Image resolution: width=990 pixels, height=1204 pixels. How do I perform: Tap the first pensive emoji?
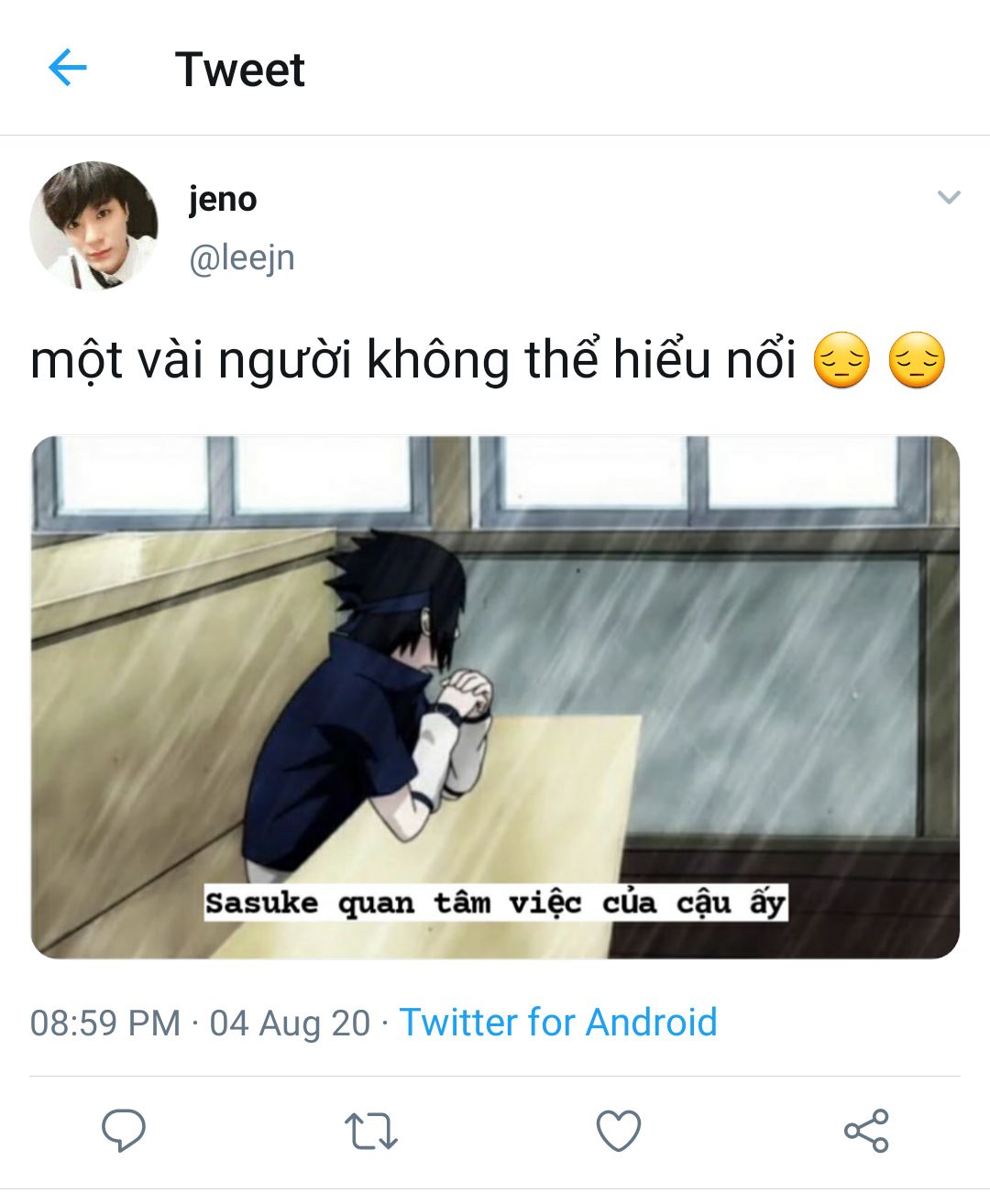[x=841, y=361]
